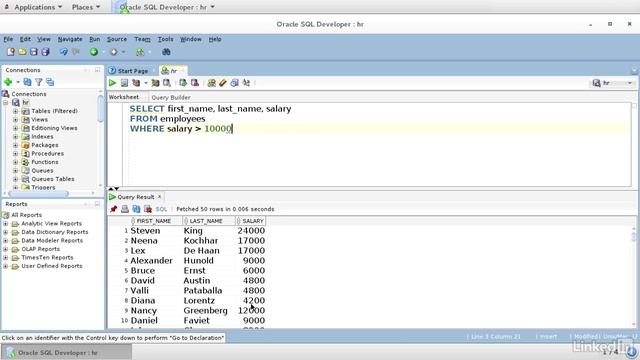This screenshot has width=640, height=360.
Task: Click the Rollback icon in worksheet toolbar
Action: [x=195, y=83]
